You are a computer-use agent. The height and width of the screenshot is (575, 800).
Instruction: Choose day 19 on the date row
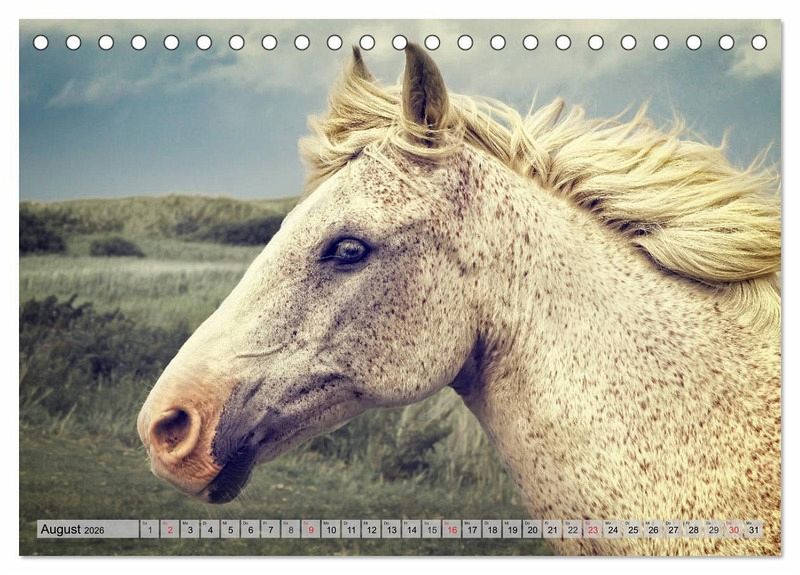click(x=512, y=529)
